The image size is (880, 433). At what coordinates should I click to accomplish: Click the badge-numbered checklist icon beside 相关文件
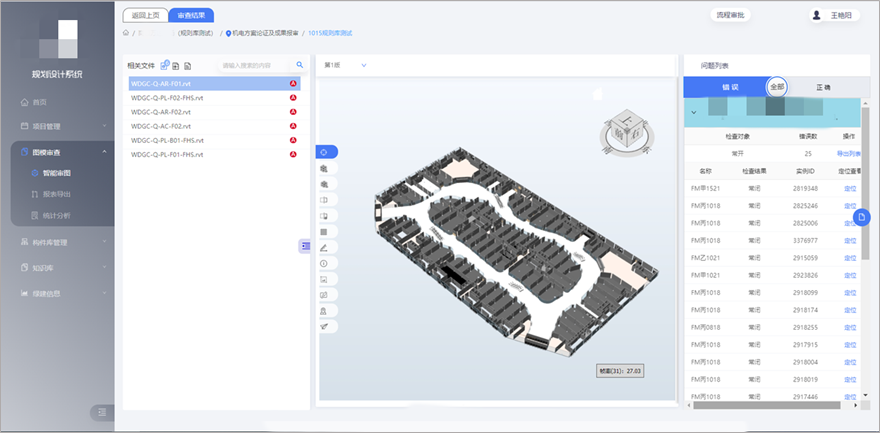click(x=164, y=65)
